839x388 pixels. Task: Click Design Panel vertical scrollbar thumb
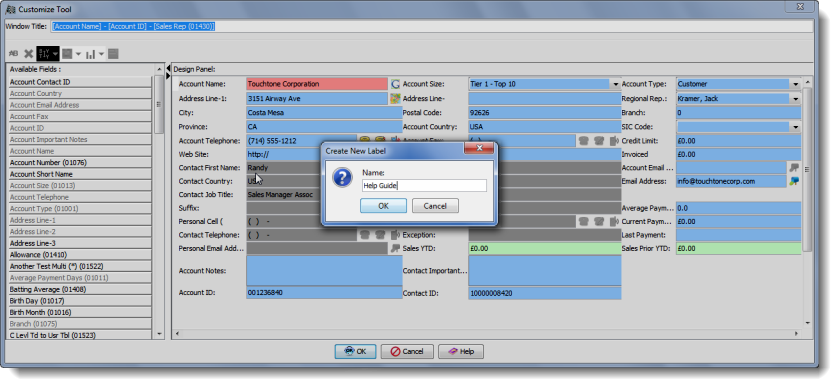(x=808, y=169)
